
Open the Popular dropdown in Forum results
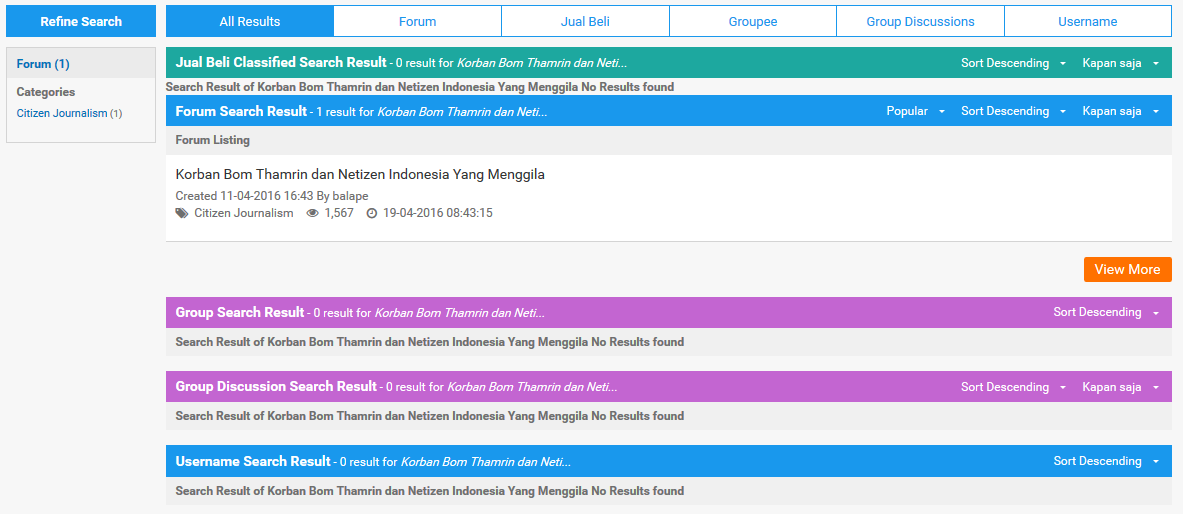(x=915, y=111)
